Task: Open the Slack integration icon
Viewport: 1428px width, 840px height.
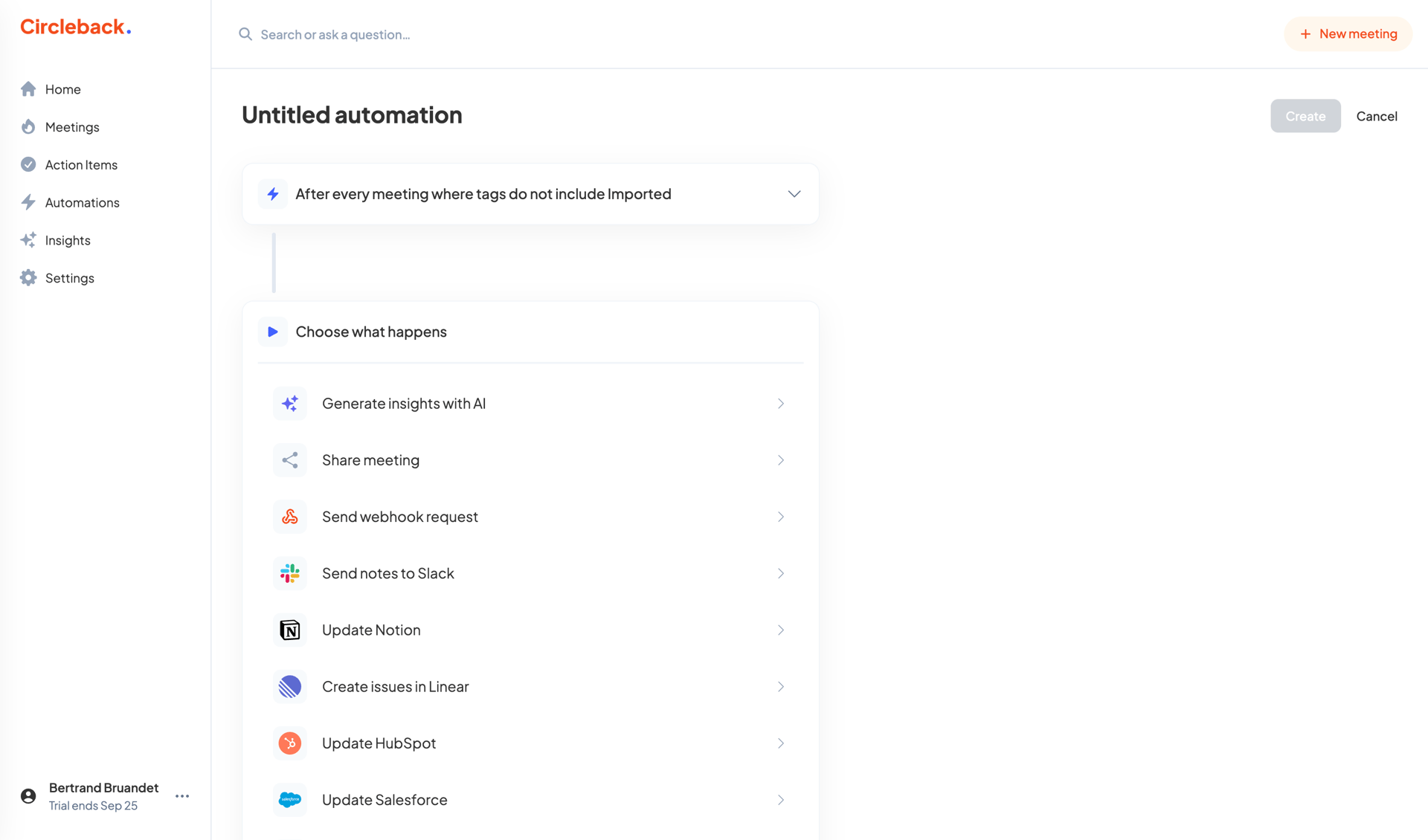Action: [290, 573]
